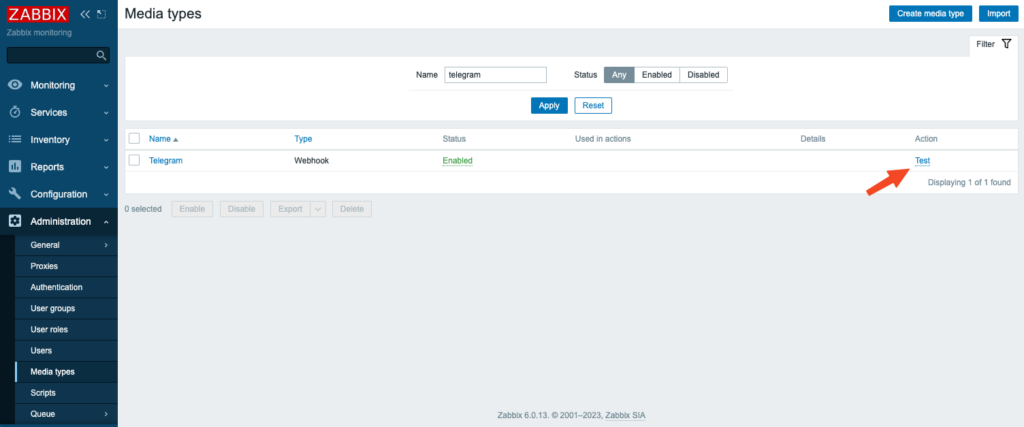The width and height of the screenshot is (1024, 427).
Task: Click the Create media type button
Action: point(930,13)
